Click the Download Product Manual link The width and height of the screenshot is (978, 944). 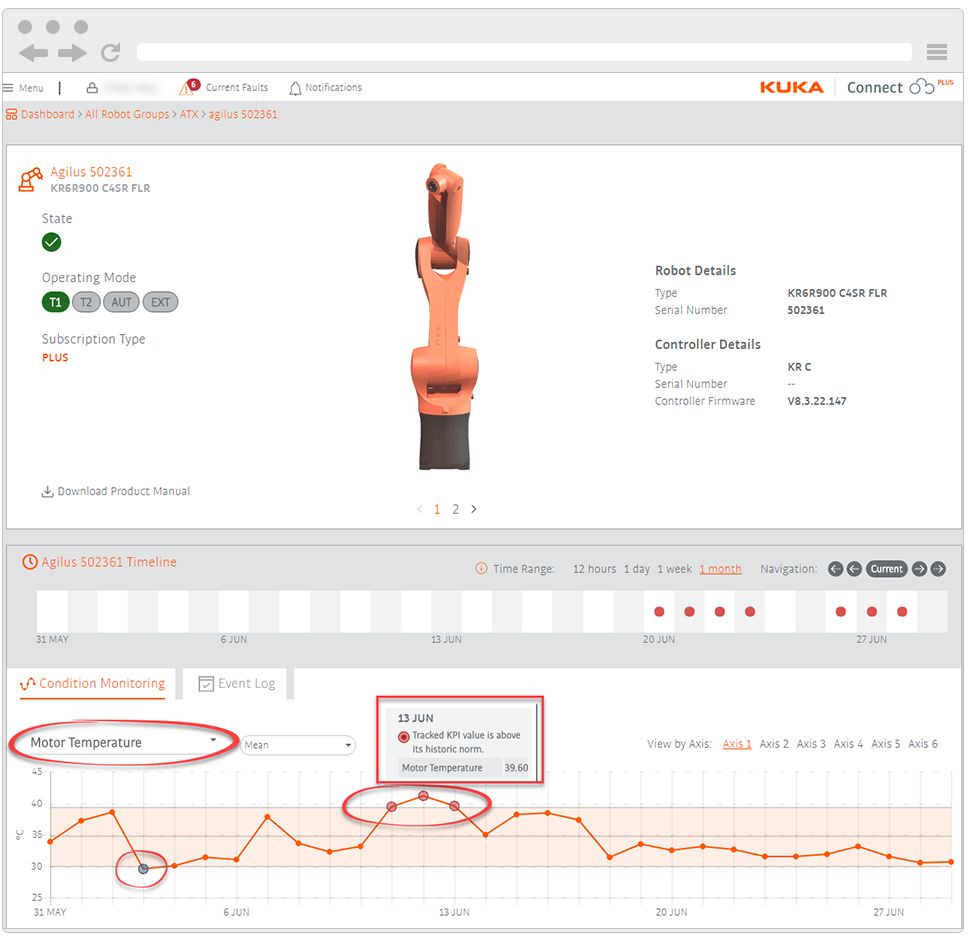tap(115, 492)
